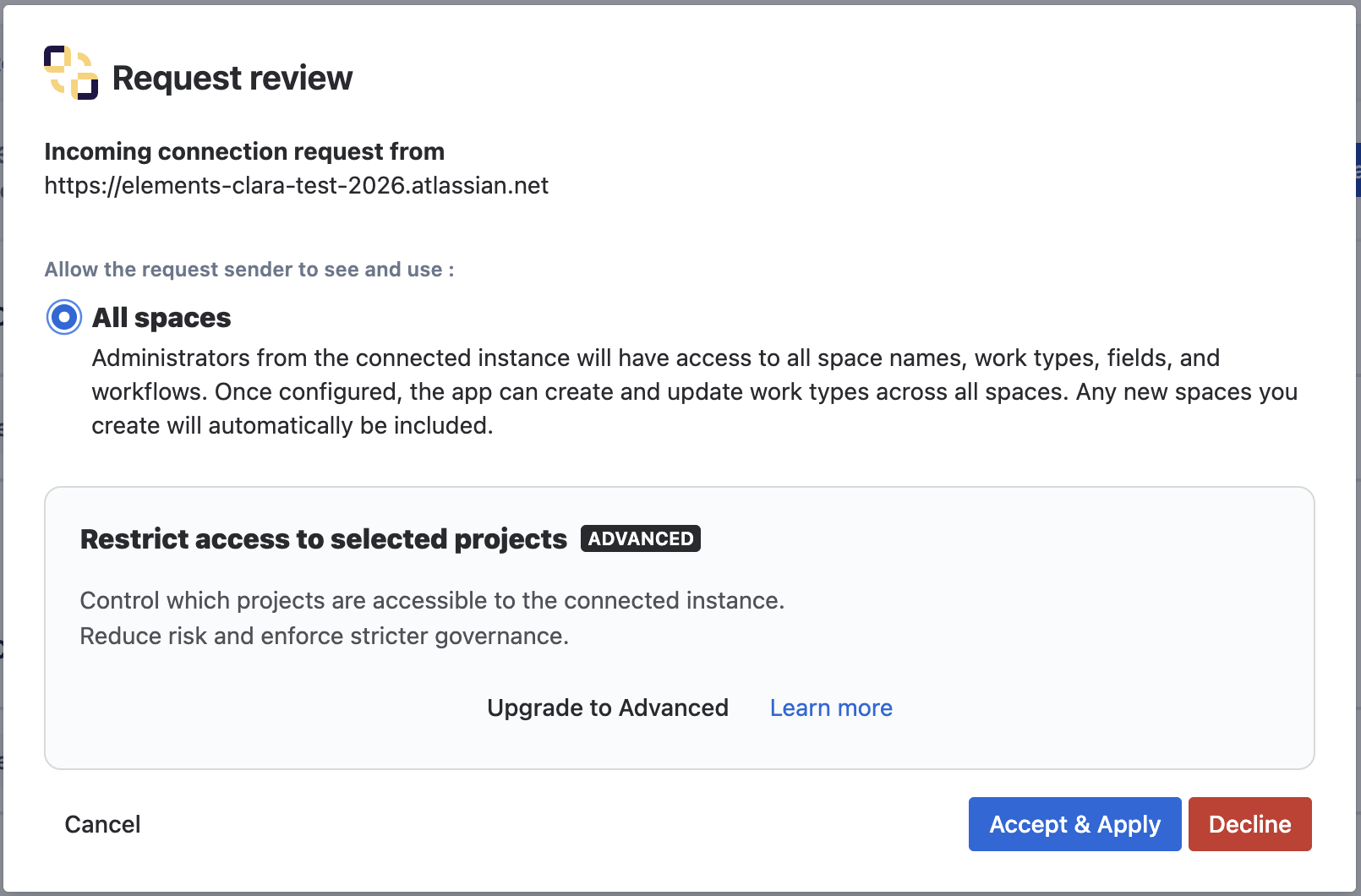
Task: Click the create will automatically be included line
Action: [x=292, y=425]
